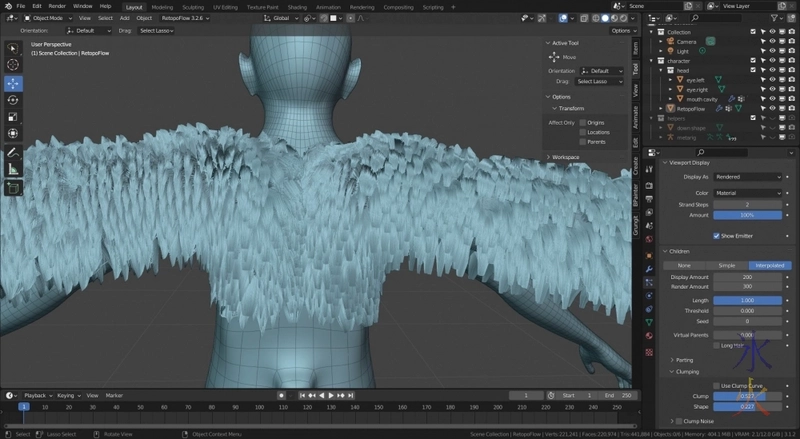Open the Scene properties tab icon
Screen dimensions: 800x439
[x=649, y=226]
